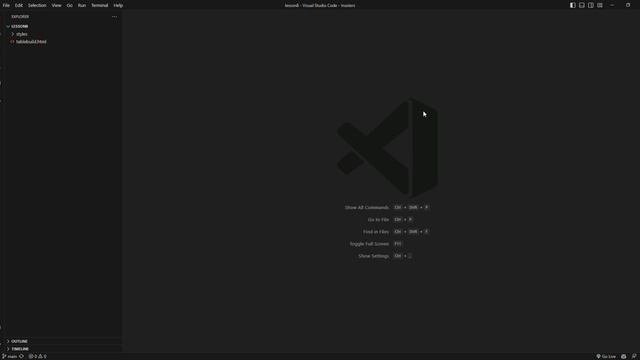The height and width of the screenshot is (360, 640).
Task: Click the Toggle Full Screen shortcut hint
Action: (376, 244)
